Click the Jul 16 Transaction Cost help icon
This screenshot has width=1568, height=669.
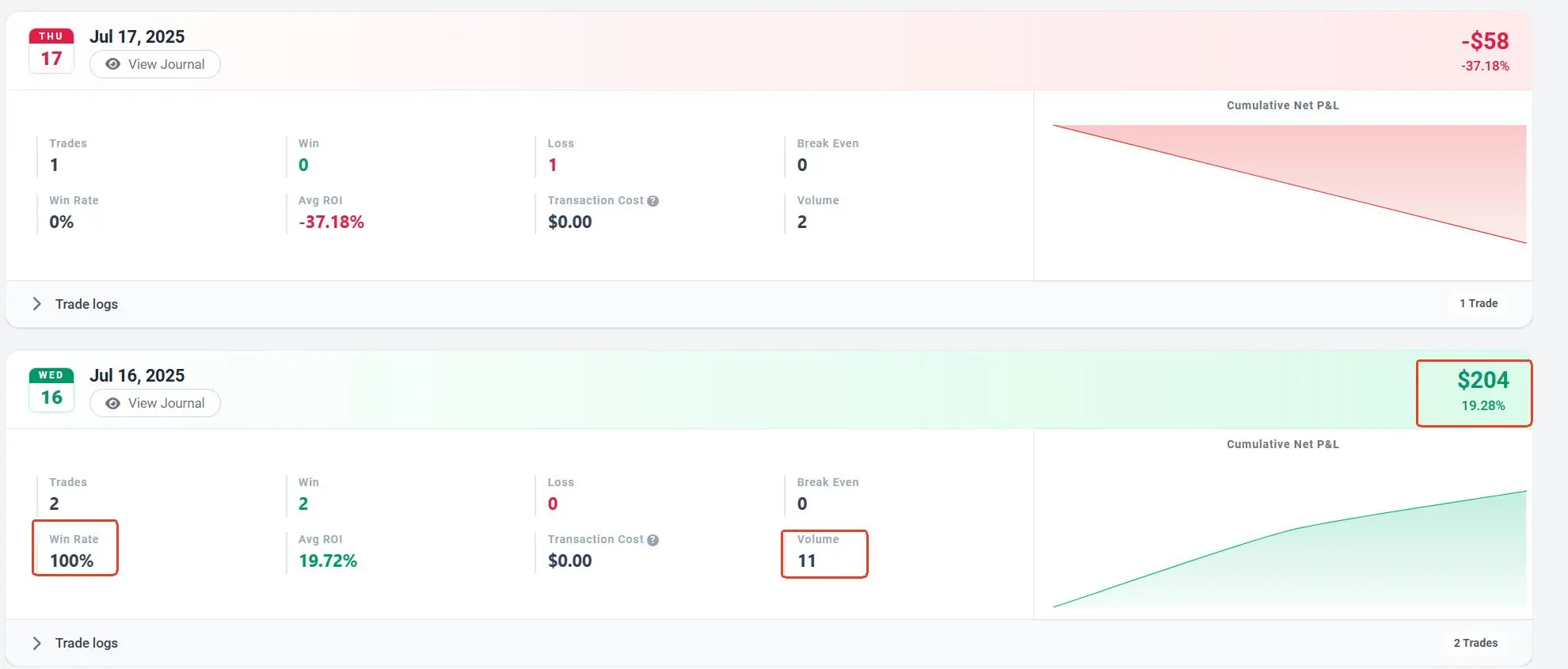tap(653, 540)
